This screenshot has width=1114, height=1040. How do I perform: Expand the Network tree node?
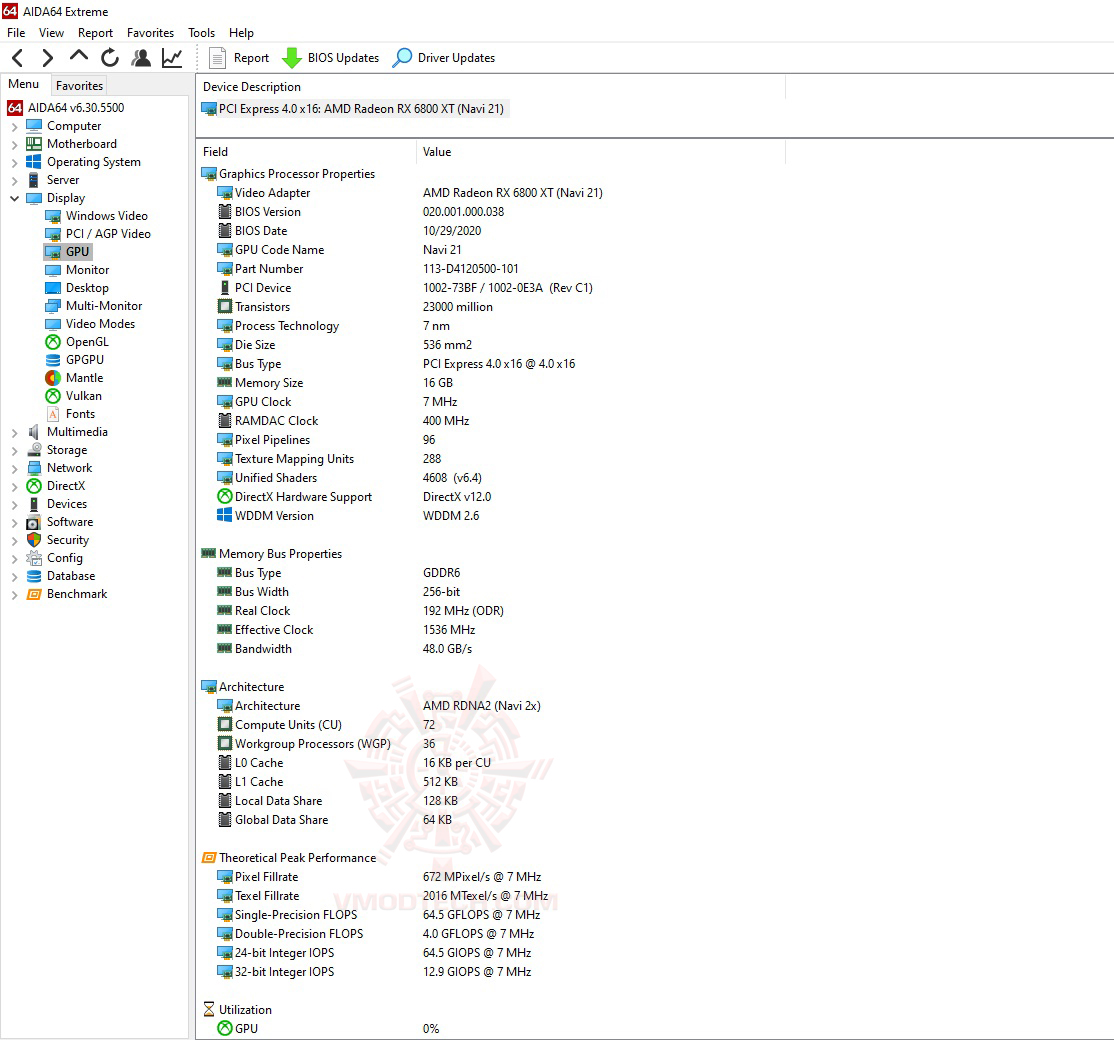tap(14, 468)
